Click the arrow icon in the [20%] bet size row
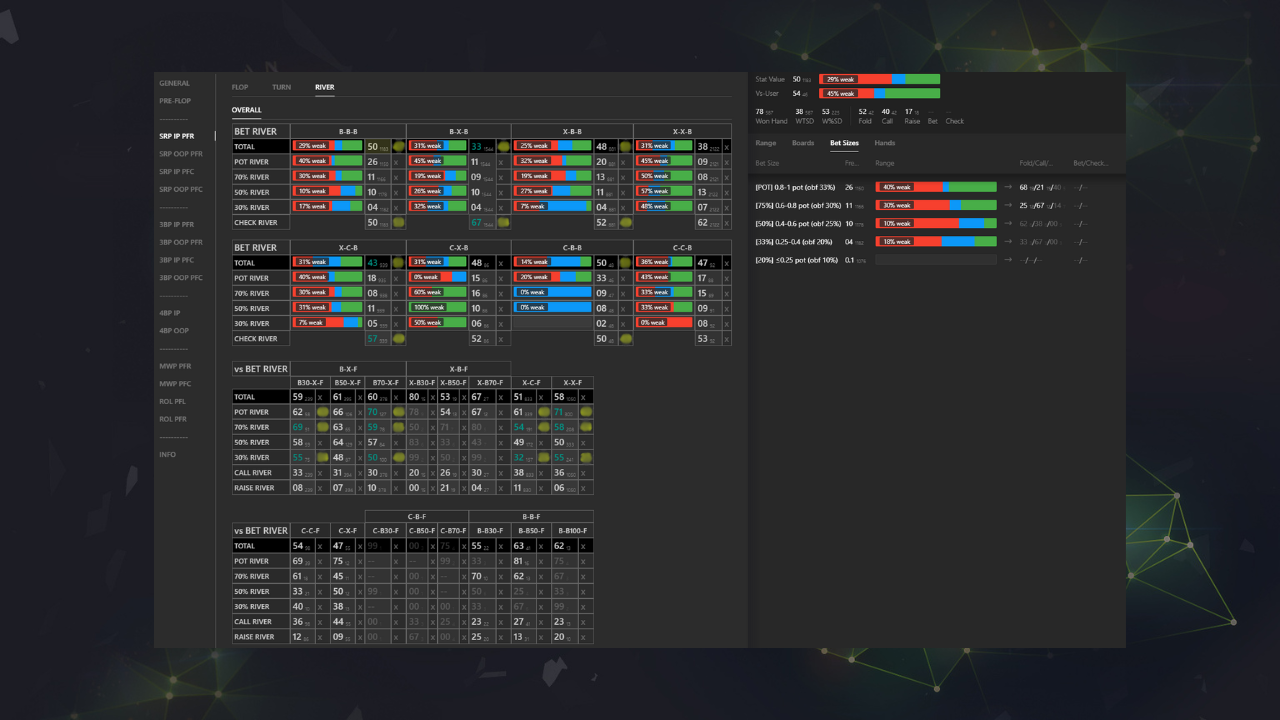Viewport: 1280px width, 720px height. tap(1008, 260)
